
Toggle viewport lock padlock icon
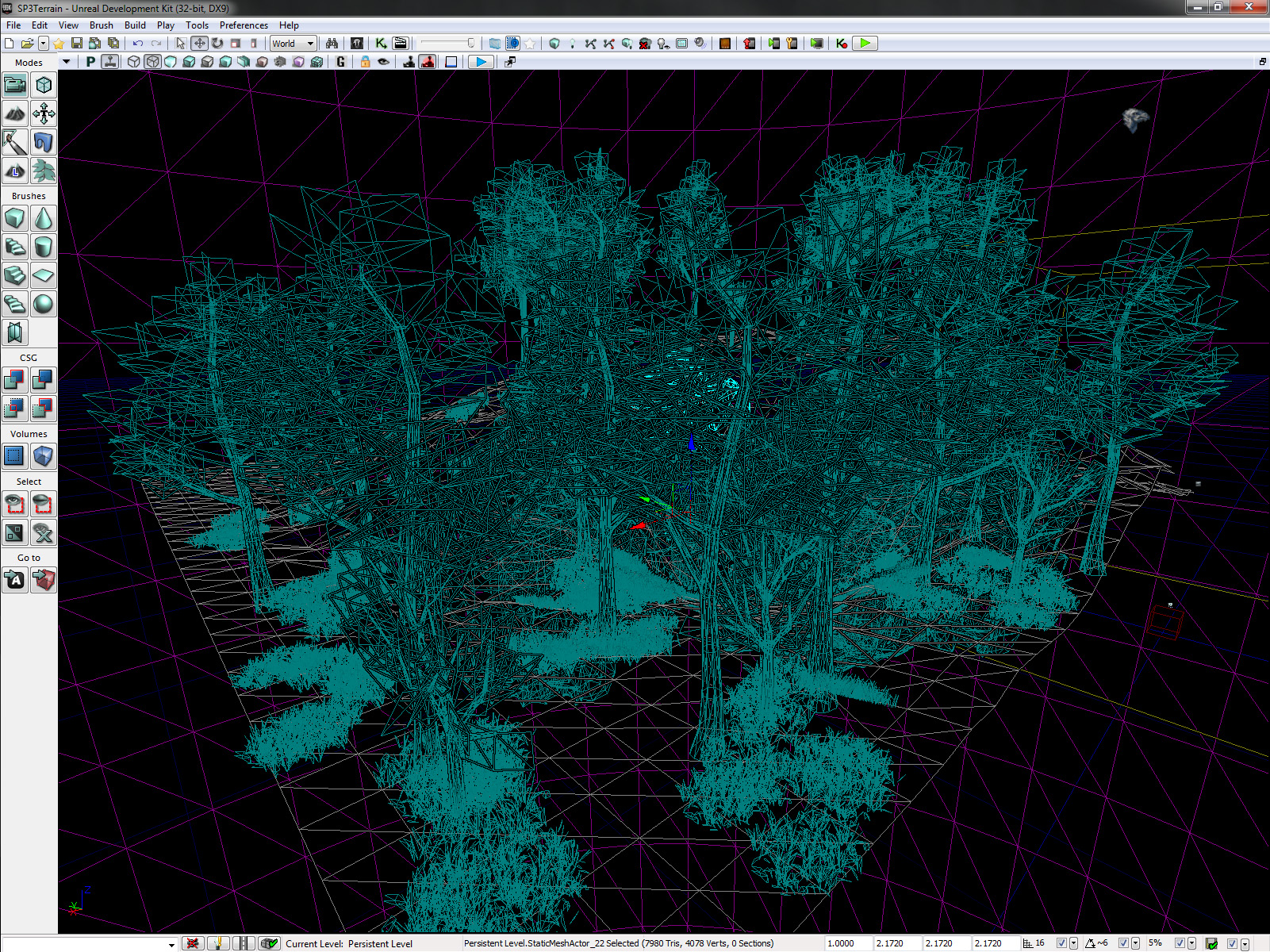coord(365,62)
